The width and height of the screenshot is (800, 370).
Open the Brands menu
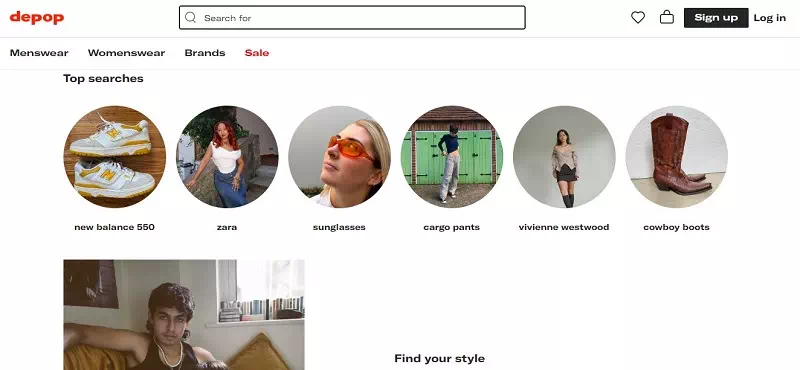205,53
